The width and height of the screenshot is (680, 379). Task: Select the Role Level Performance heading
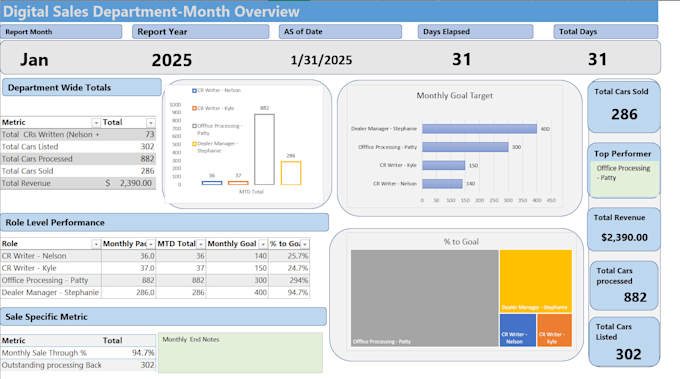(x=164, y=222)
